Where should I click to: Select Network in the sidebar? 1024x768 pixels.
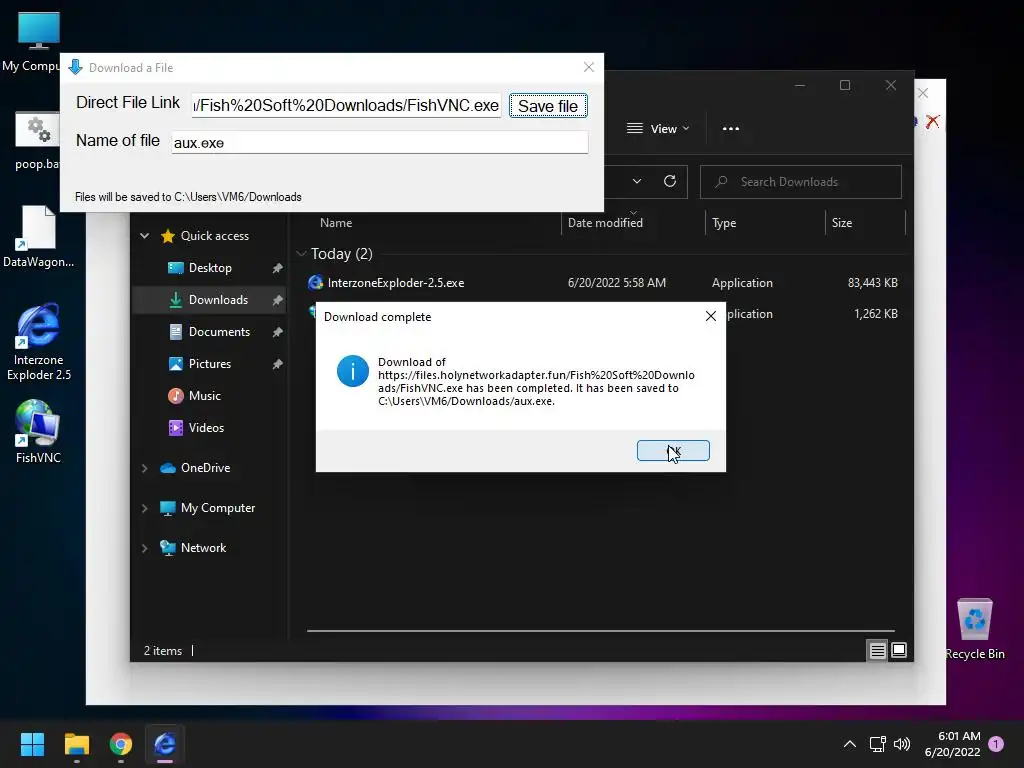(203, 548)
